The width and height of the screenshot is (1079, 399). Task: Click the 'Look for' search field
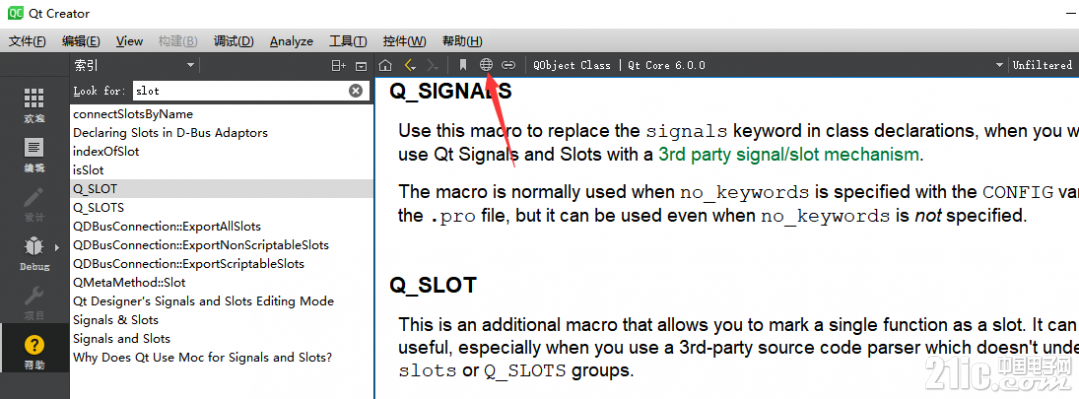(x=241, y=91)
